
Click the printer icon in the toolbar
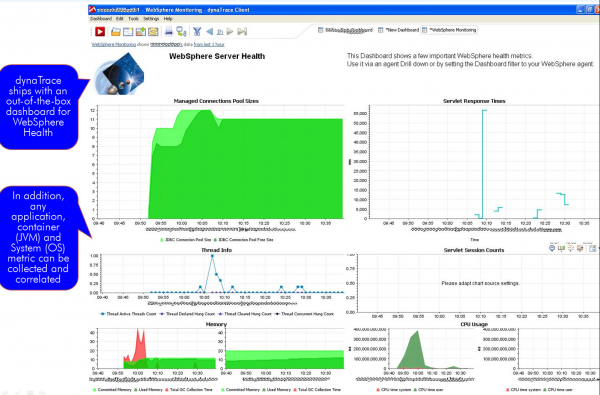click(168, 32)
